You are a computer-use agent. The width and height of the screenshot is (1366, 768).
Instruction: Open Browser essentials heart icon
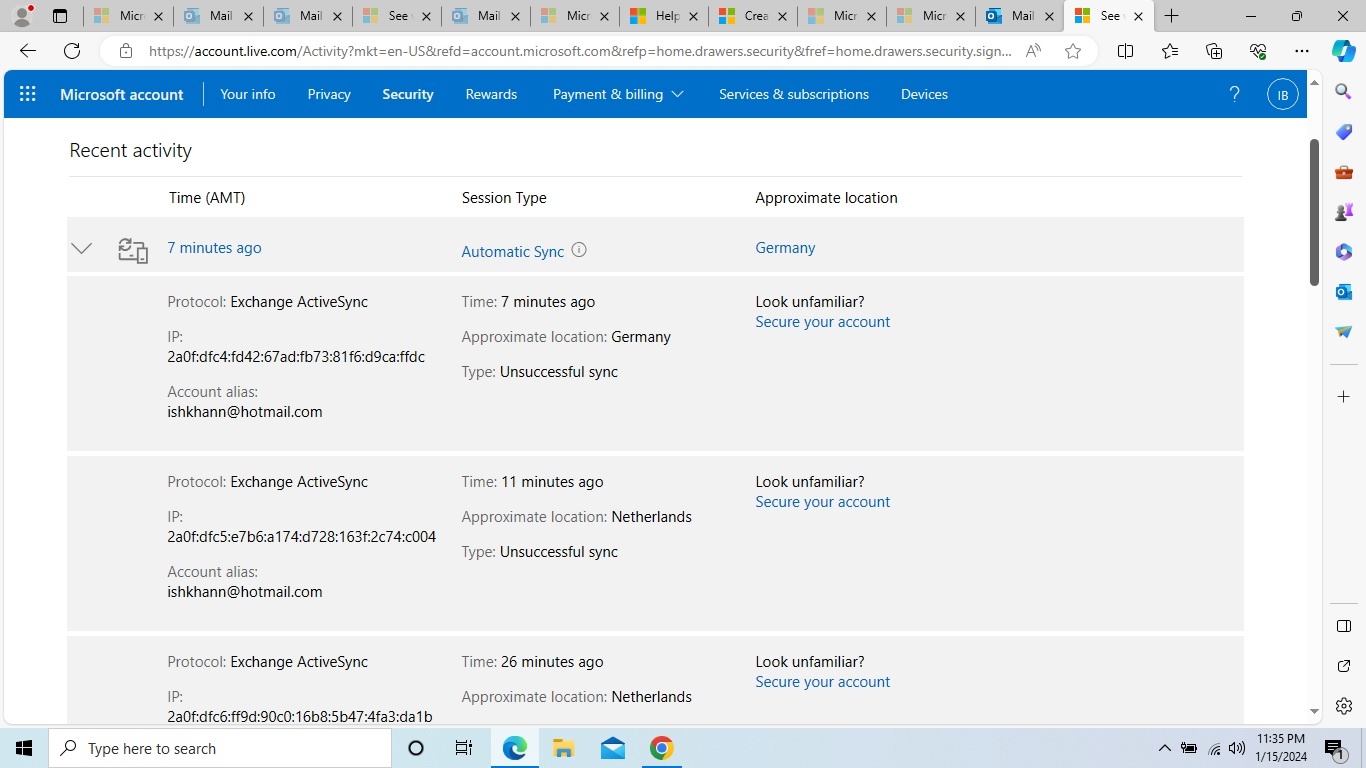(1258, 51)
